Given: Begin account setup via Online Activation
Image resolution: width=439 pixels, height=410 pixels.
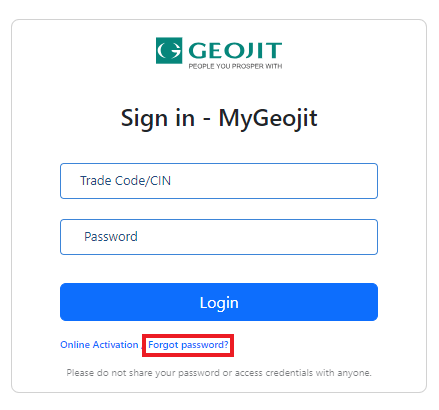Looking at the screenshot, I should (x=99, y=345).
